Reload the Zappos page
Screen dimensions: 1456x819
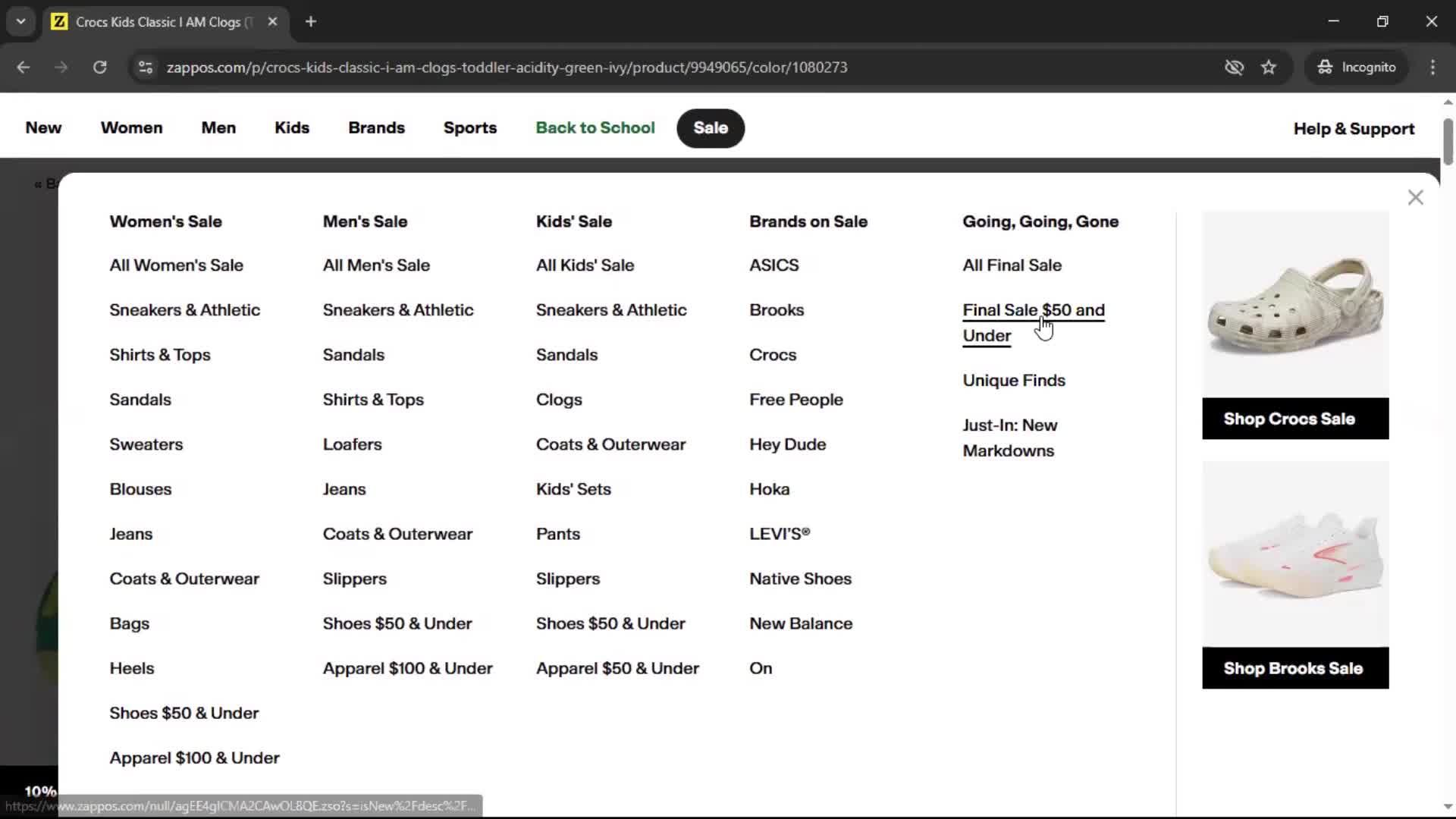pyautogui.click(x=99, y=67)
